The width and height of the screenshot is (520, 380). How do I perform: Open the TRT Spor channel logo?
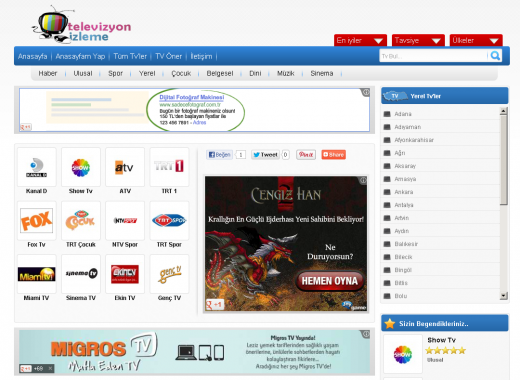(169, 221)
